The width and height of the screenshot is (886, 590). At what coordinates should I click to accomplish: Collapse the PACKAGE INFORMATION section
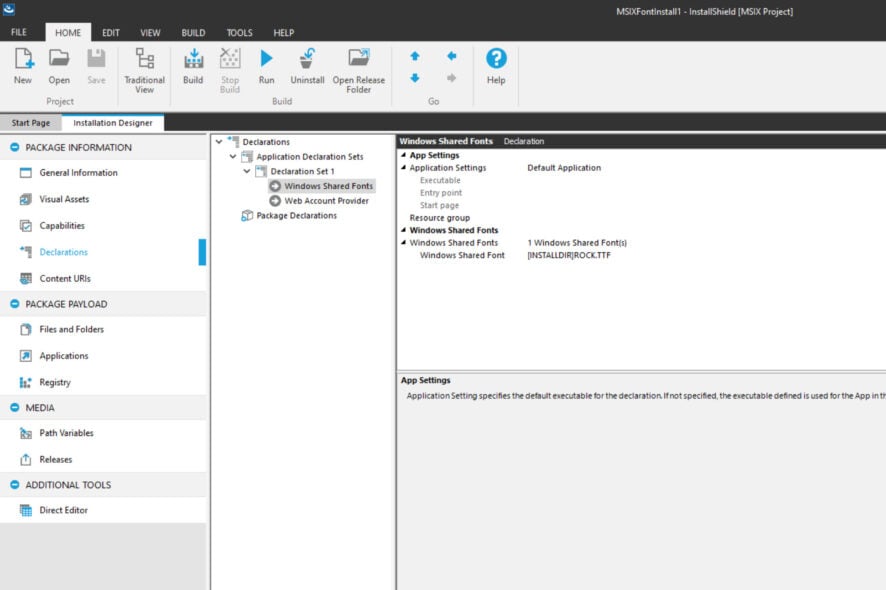point(15,148)
